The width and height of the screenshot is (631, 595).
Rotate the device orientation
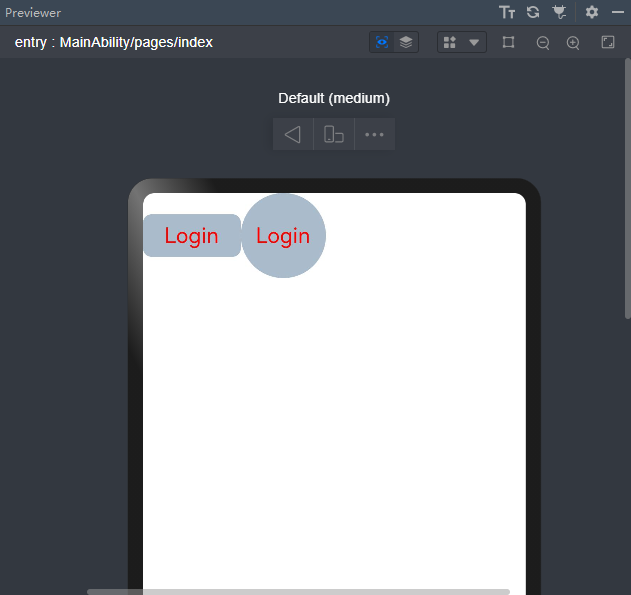pos(334,134)
